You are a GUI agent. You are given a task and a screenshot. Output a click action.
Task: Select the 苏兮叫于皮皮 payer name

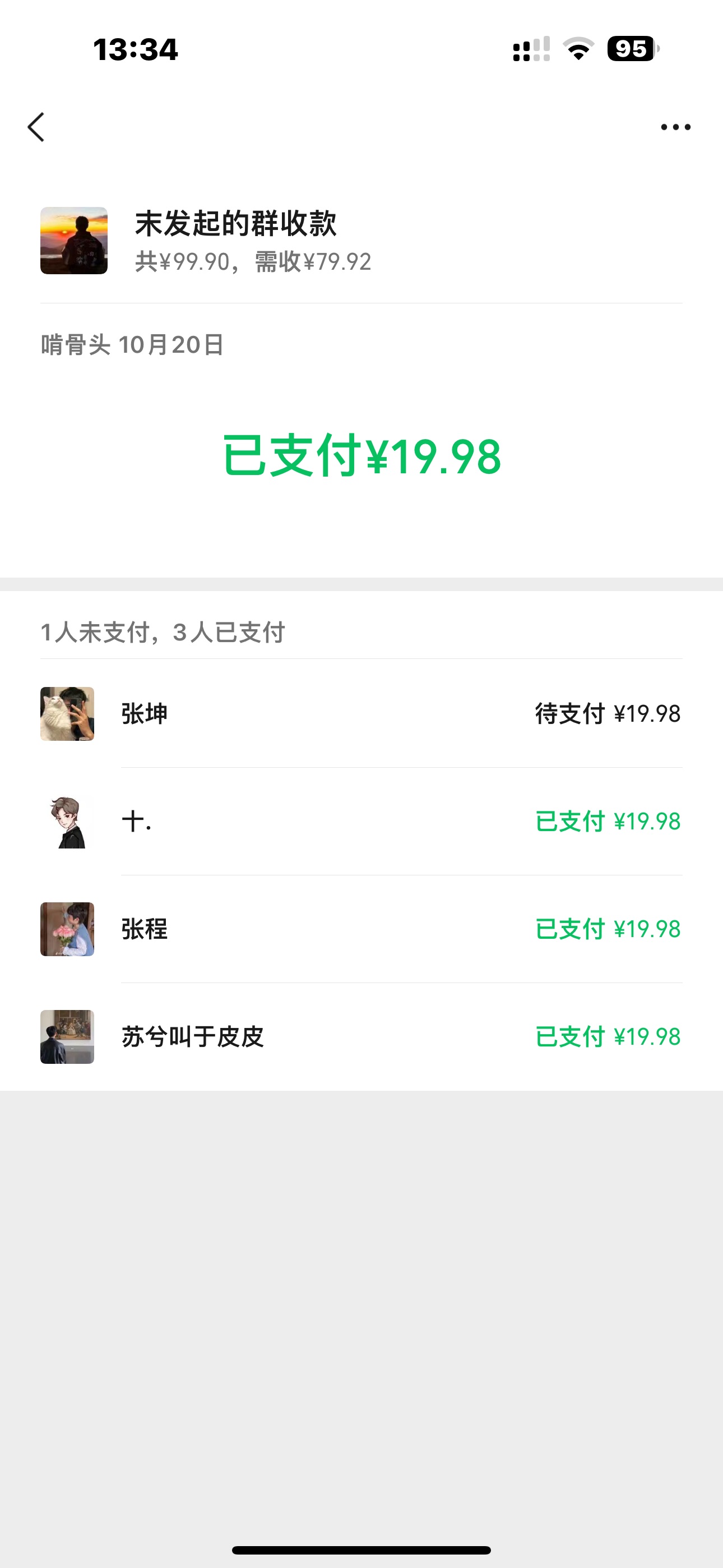(x=192, y=1036)
